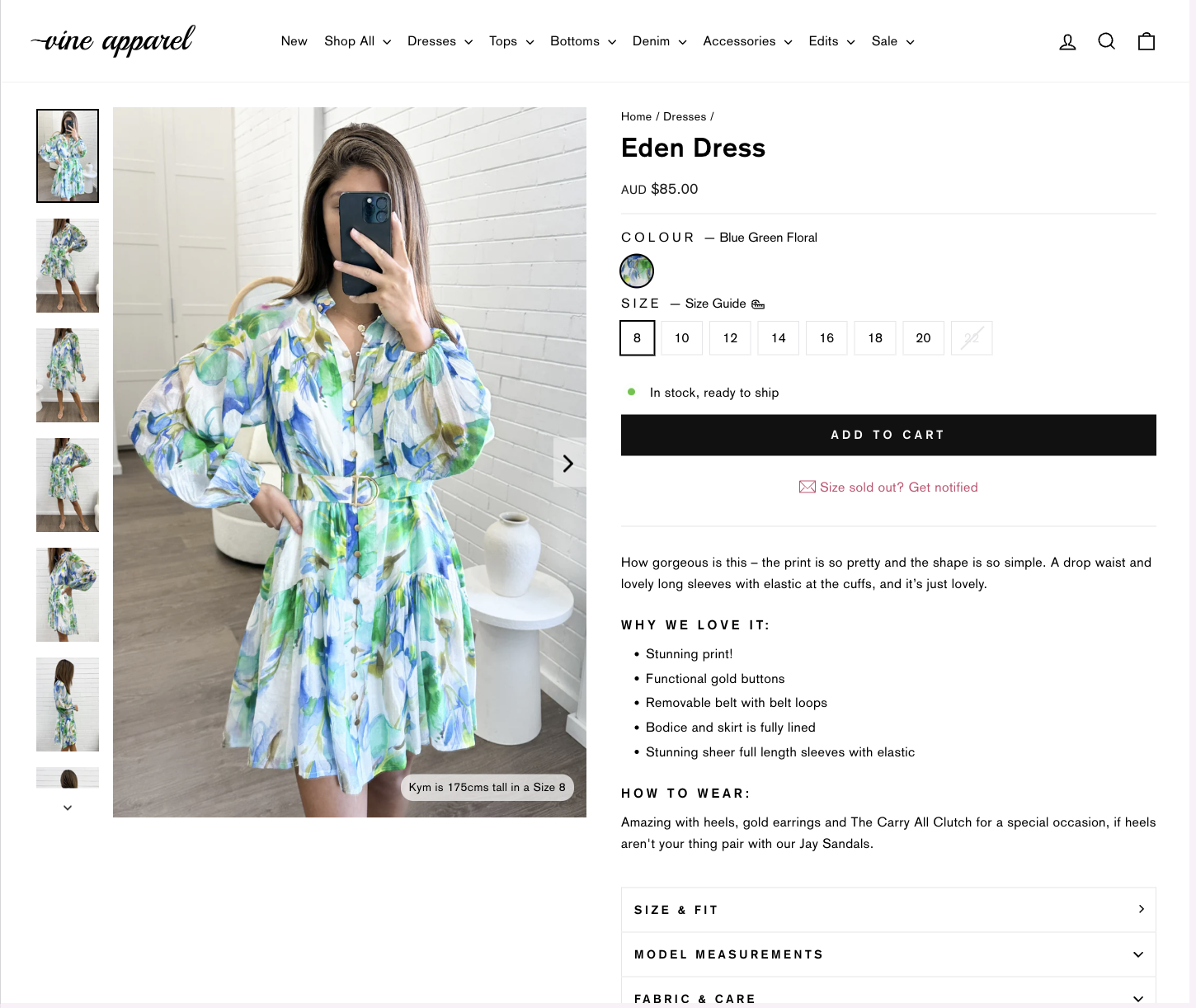Viewport: 1196px width, 1008px height.
Task: Choose size 14 option
Action: point(778,338)
